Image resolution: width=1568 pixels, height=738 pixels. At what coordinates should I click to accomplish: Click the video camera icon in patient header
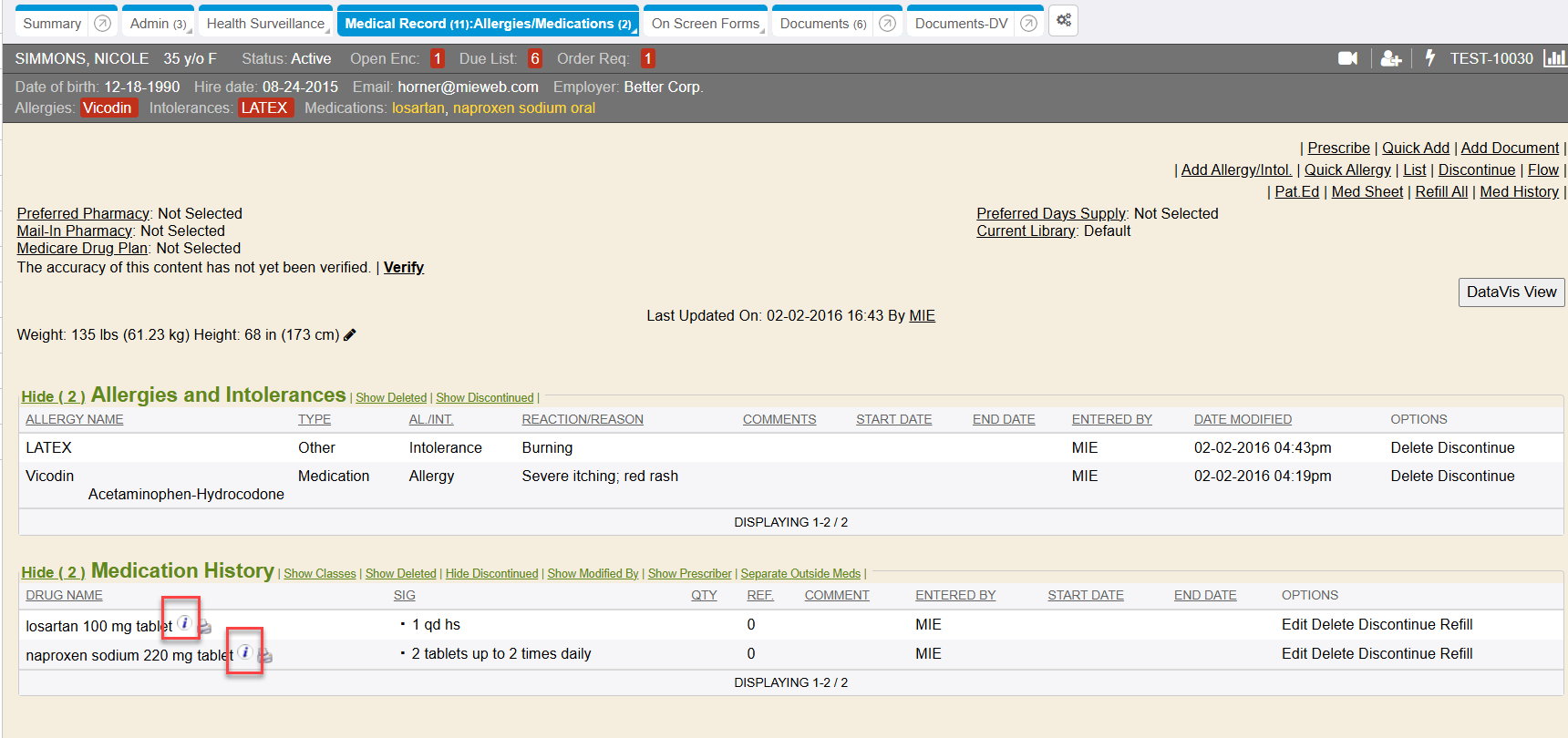[1347, 58]
